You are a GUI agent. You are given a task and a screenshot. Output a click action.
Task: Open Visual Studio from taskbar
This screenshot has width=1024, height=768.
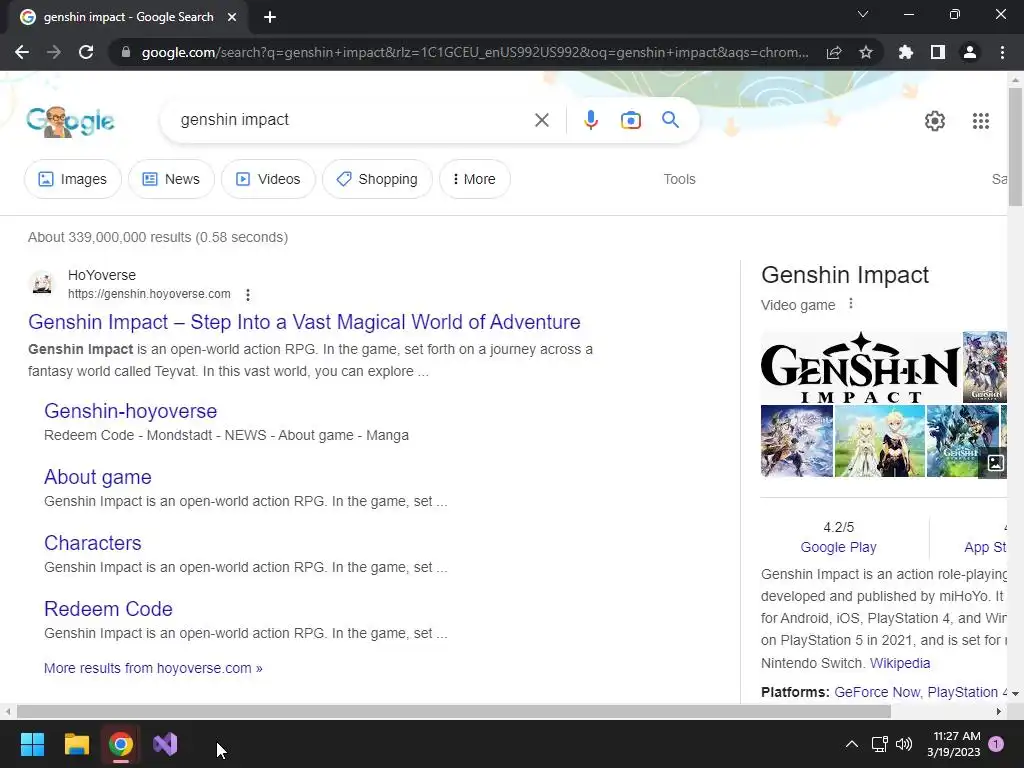point(165,744)
